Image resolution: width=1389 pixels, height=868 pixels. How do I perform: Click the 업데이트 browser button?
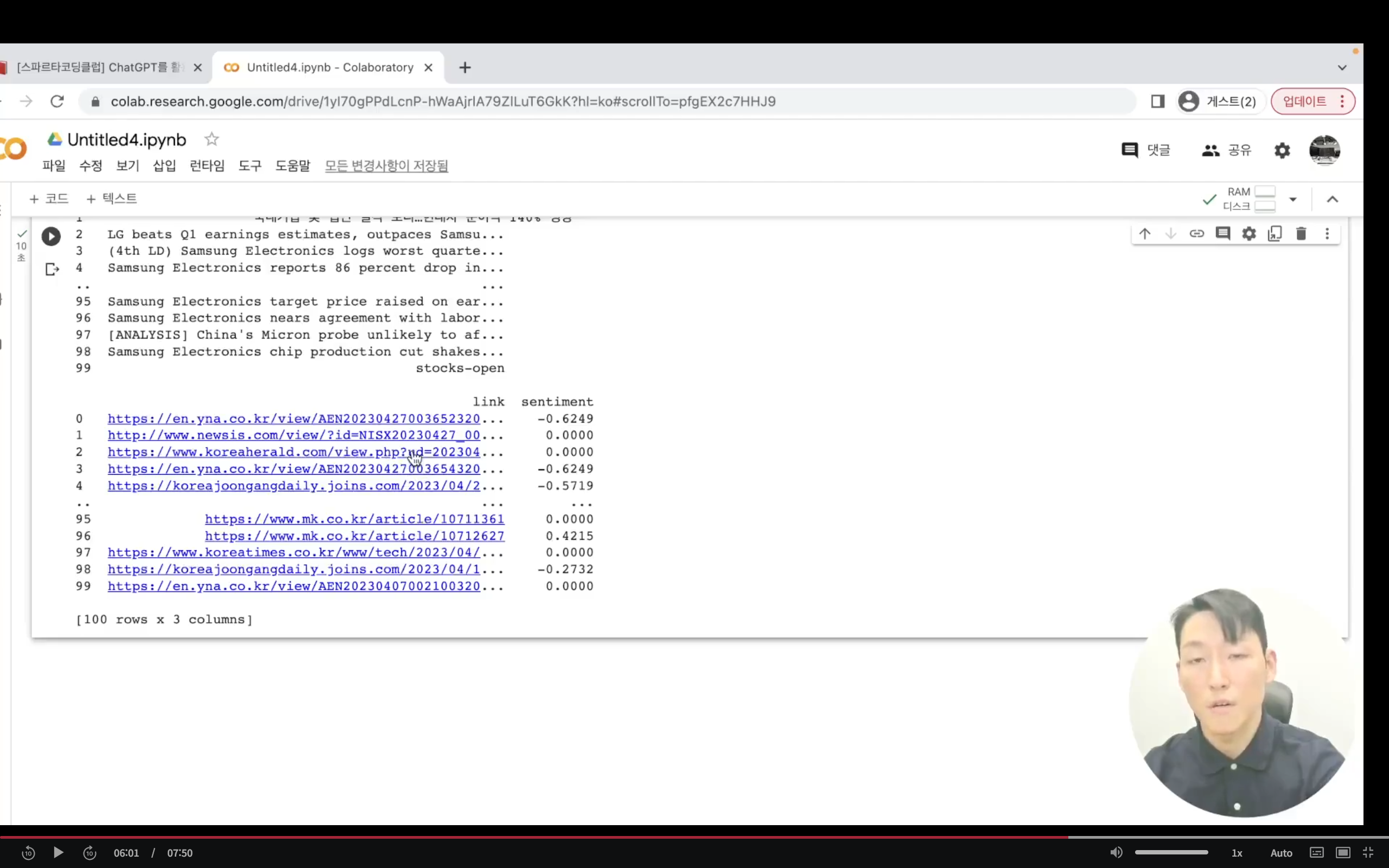click(x=1312, y=101)
